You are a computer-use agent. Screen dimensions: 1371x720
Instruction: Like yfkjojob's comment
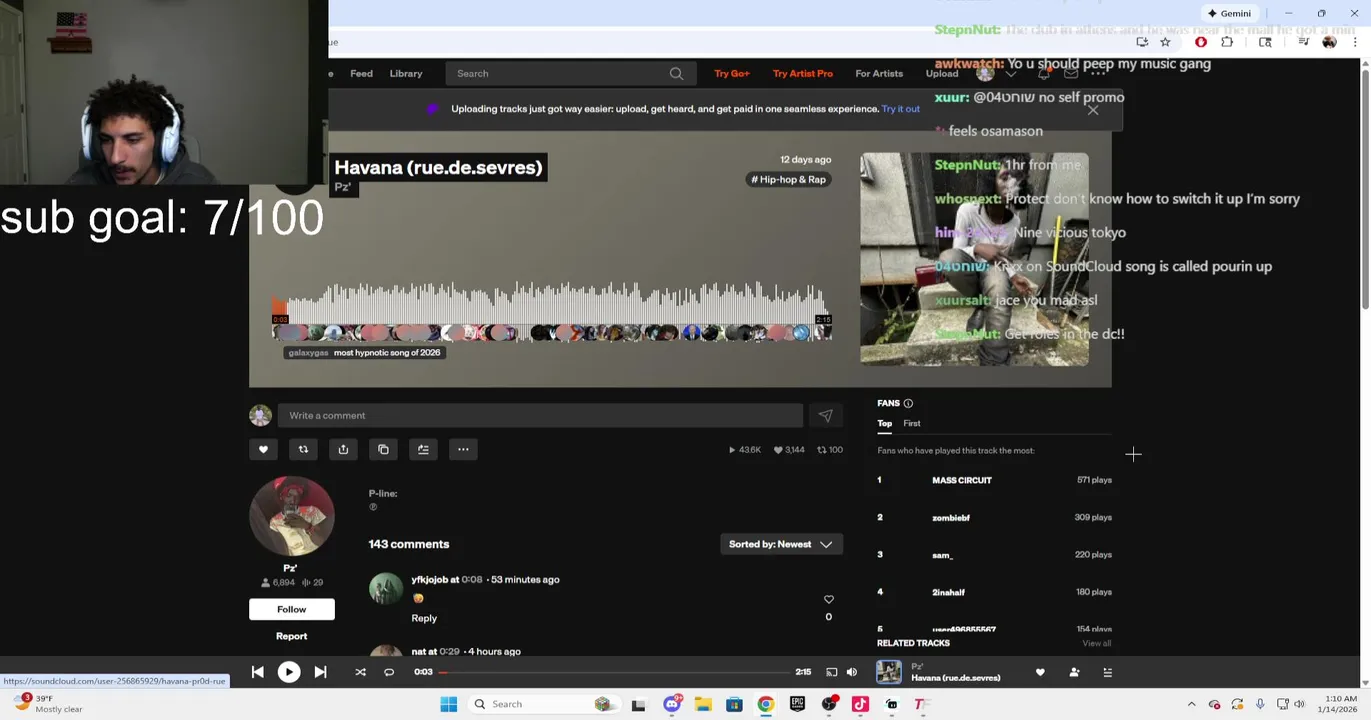[828, 599]
